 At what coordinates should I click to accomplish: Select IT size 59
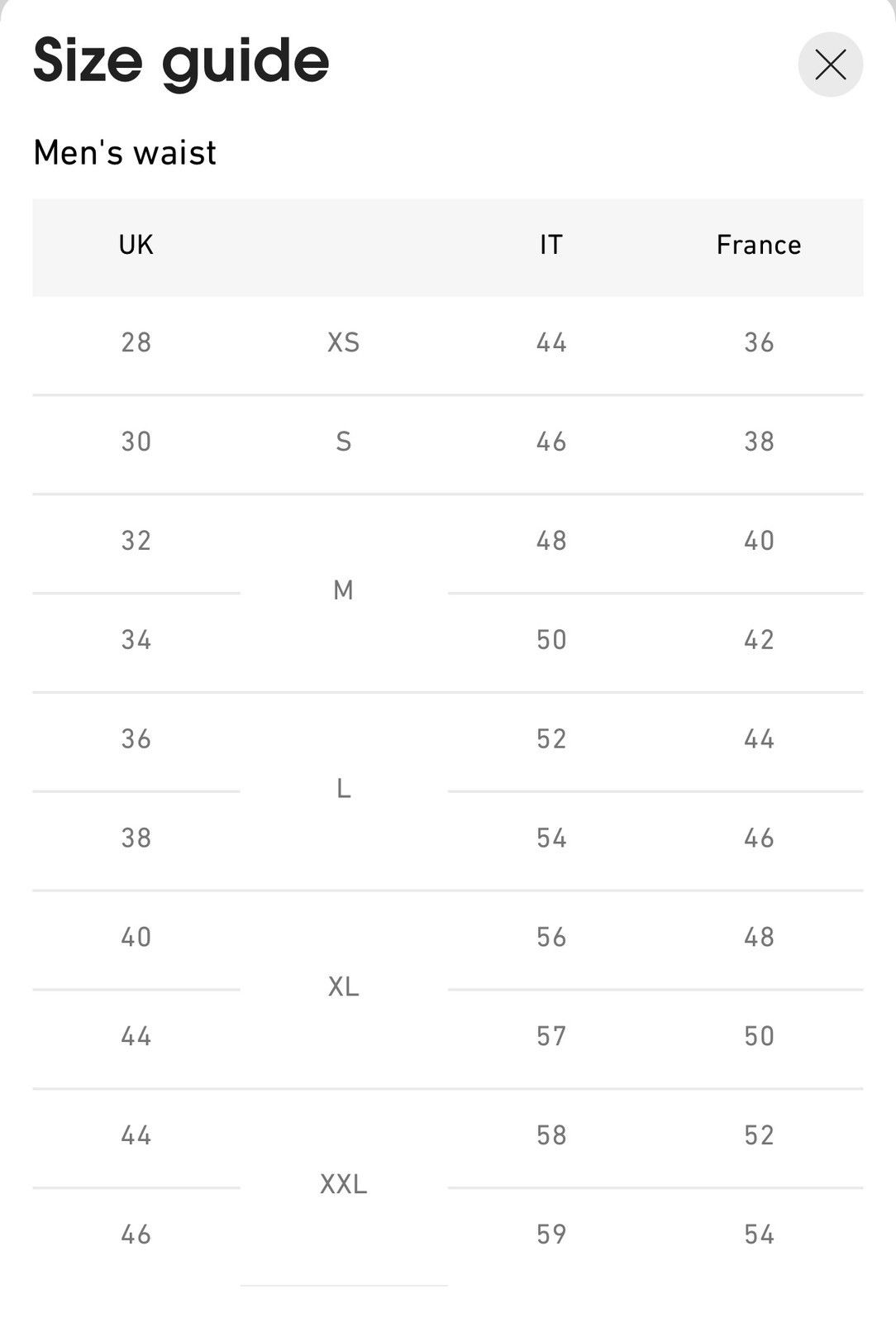(551, 1235)
